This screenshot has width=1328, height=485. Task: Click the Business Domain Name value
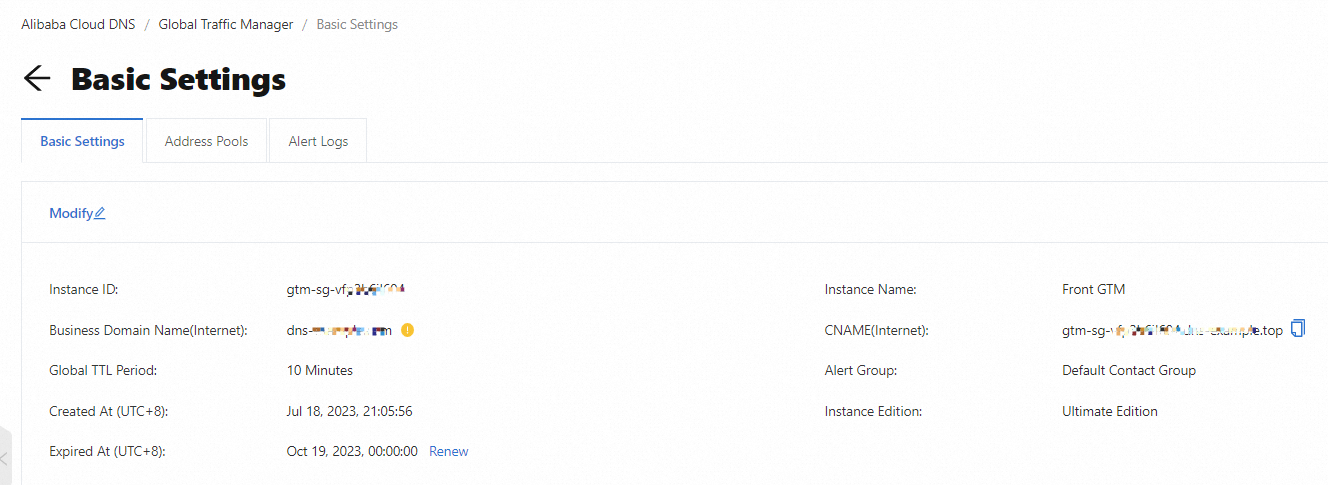(339, 330)
